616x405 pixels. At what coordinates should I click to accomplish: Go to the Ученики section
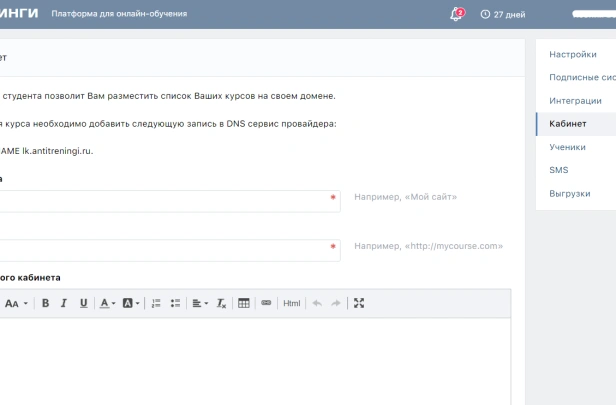click(567, 147)
